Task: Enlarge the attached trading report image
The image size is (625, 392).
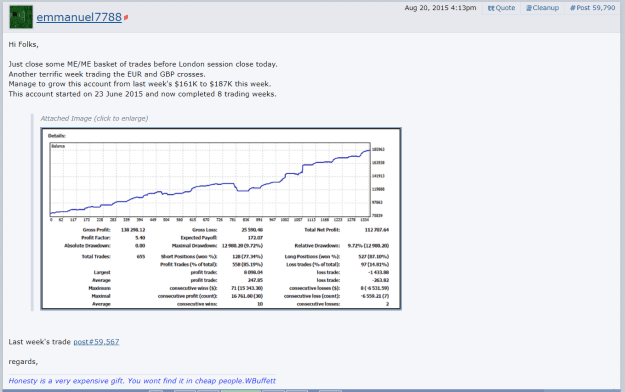Action: (x=221, y=219)
